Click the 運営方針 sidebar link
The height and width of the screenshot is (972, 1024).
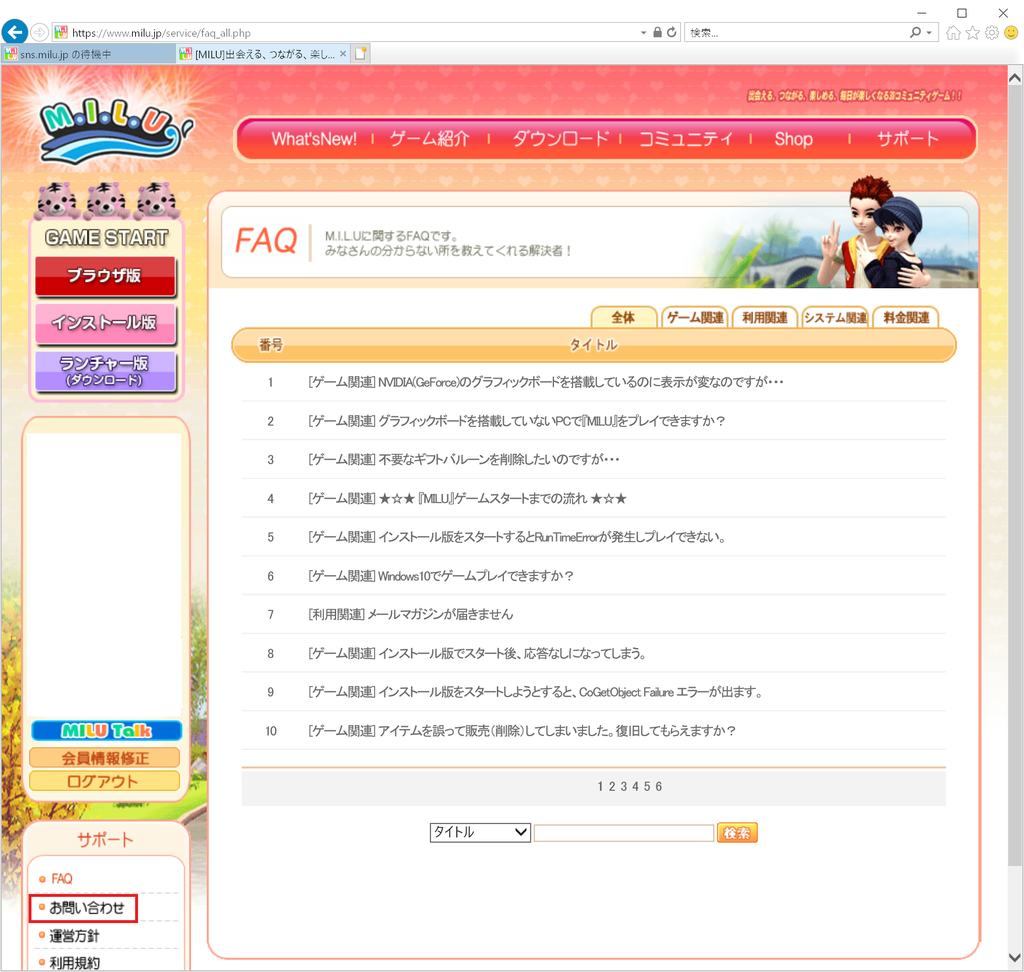coord(74,936)
